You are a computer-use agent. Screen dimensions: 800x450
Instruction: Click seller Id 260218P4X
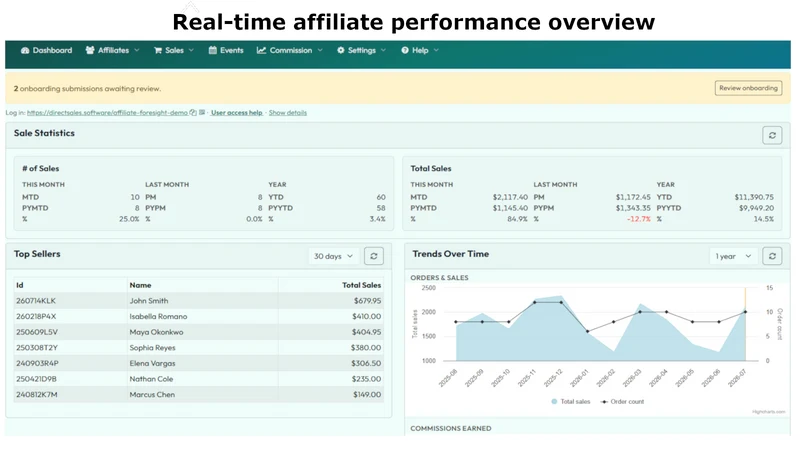coord(36,316)
